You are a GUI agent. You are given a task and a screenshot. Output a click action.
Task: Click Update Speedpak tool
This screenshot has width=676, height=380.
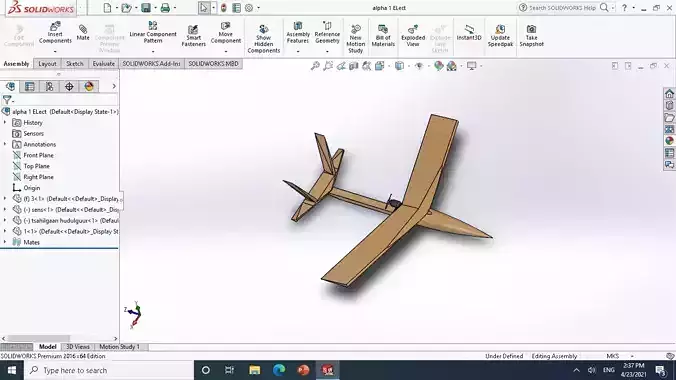[500, 35]
